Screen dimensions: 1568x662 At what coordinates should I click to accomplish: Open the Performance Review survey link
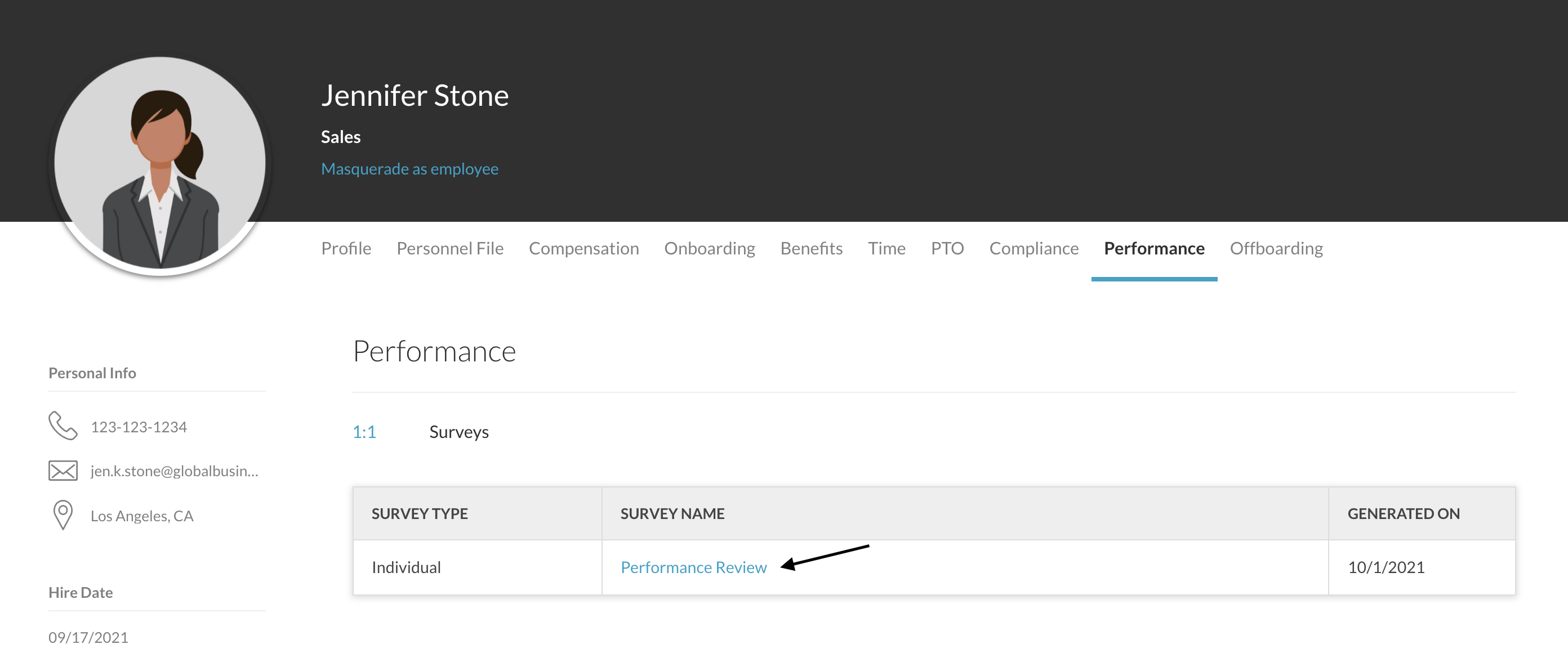click(693, 566)
